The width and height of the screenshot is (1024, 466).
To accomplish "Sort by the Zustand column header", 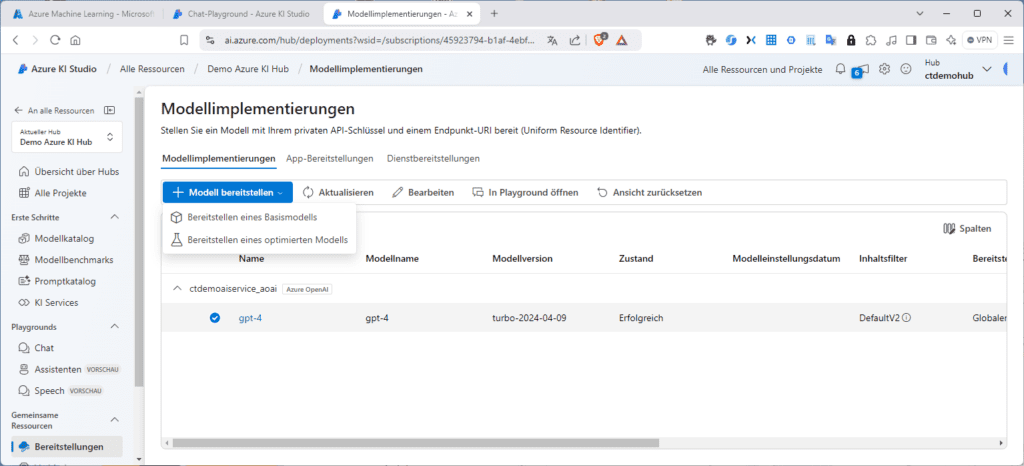I will [635, 258].
